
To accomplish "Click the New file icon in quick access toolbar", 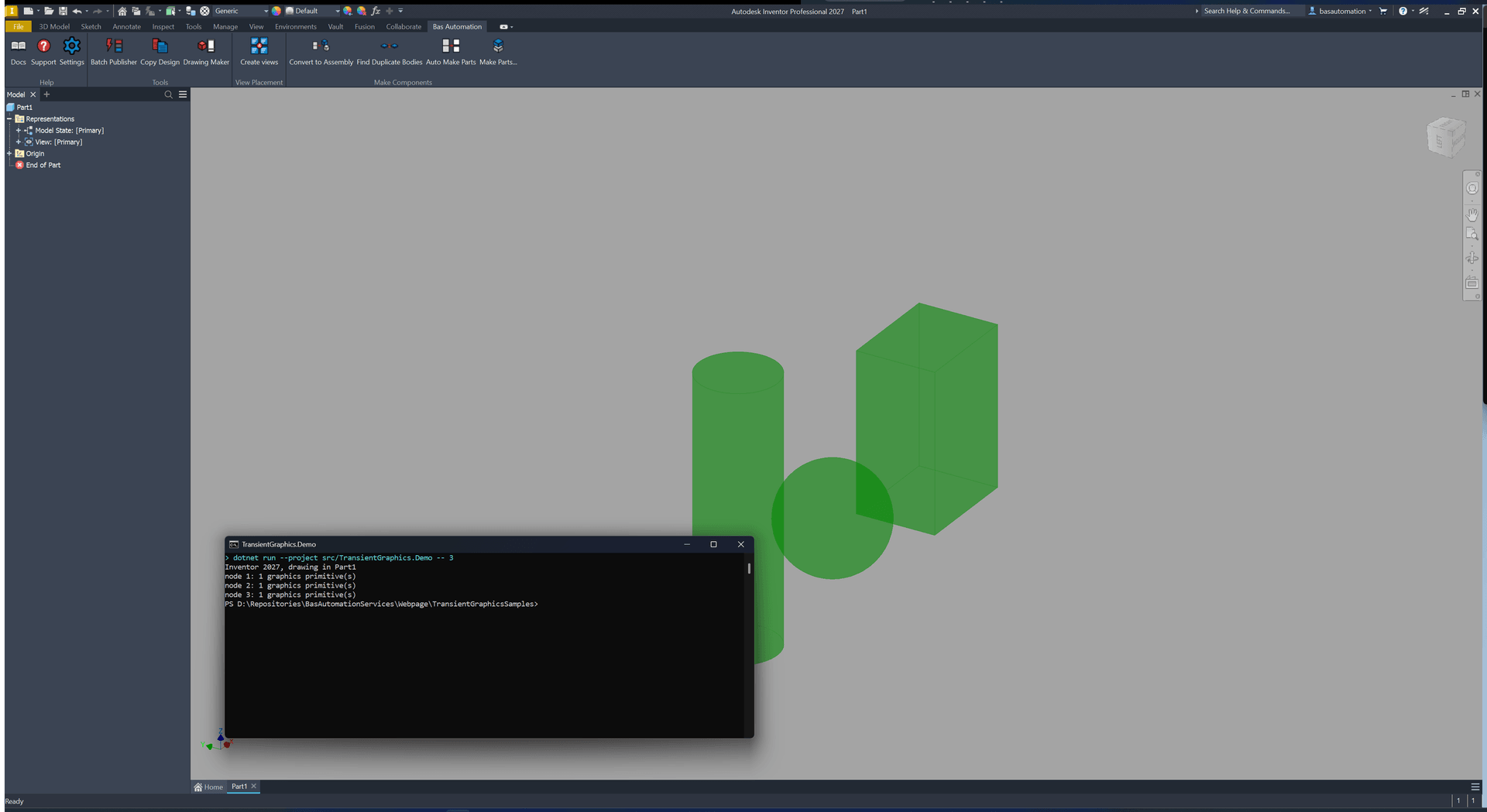I will click(x=28, y=11).
